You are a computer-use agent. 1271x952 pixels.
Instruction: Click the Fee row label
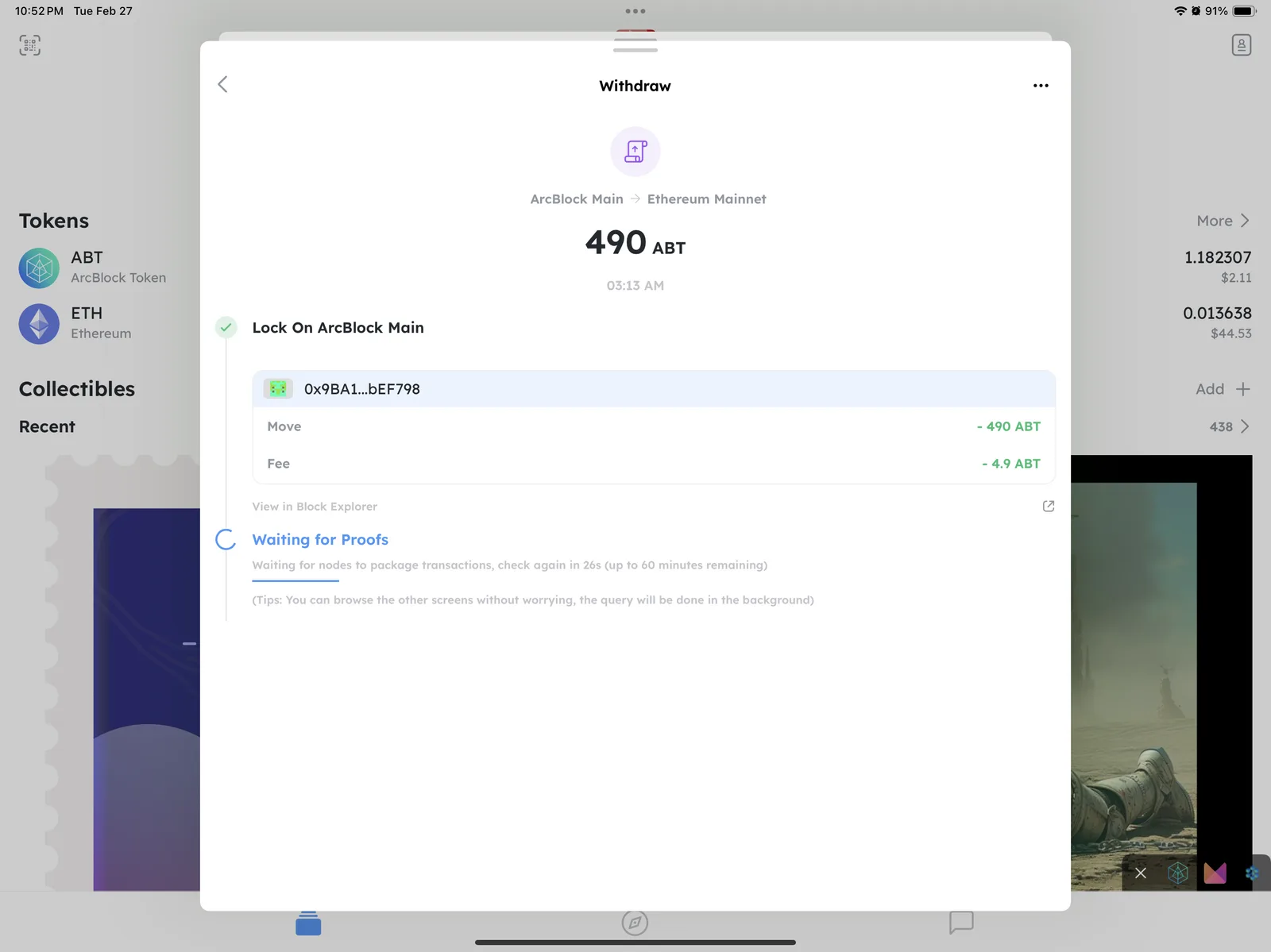pos(279,464)
